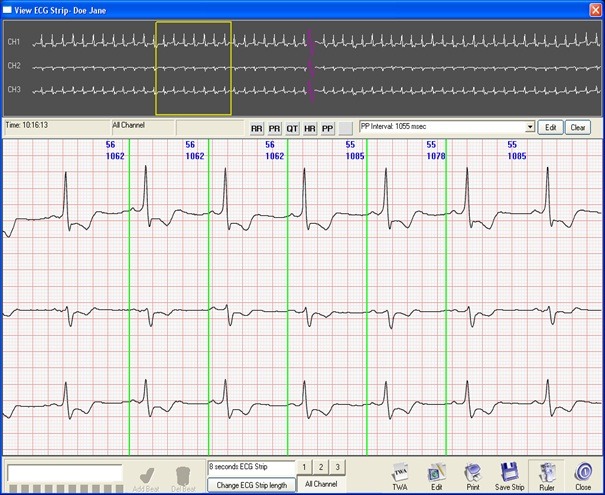The image size is (605, 495).
Task: Select the HR measurement button
Action: pos(309,129)
